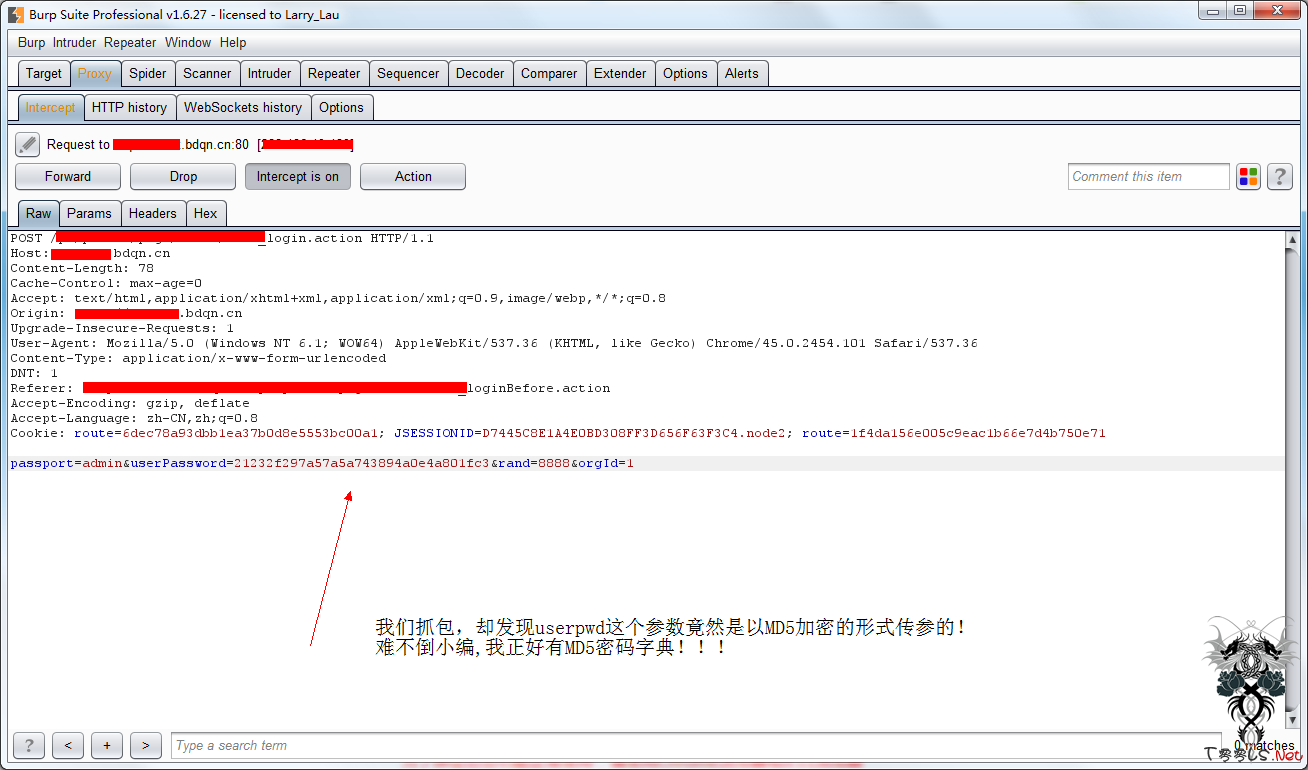Click the POST request line text
The image size is (1308, 770).
coord(222,238)
